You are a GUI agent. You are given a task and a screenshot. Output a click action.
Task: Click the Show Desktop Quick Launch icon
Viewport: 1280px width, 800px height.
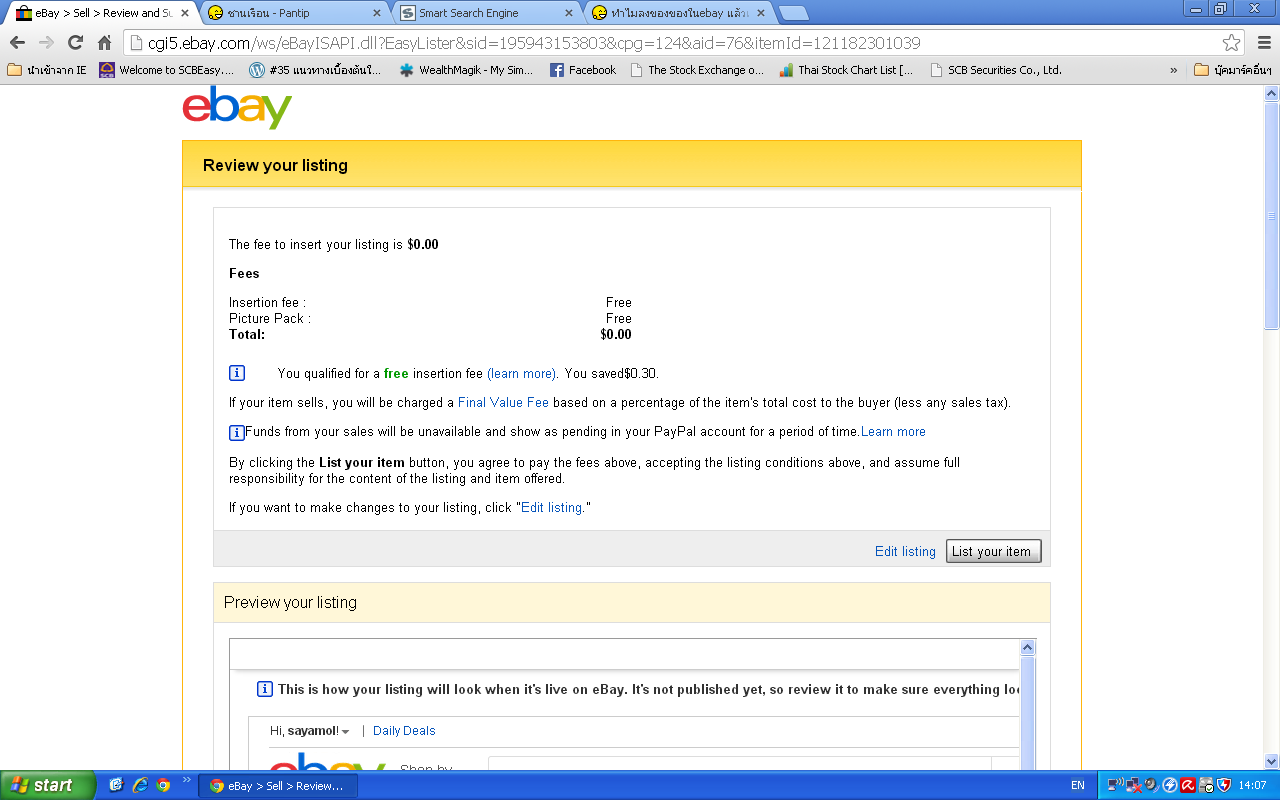pyautogui.click(x=116, y=785)
